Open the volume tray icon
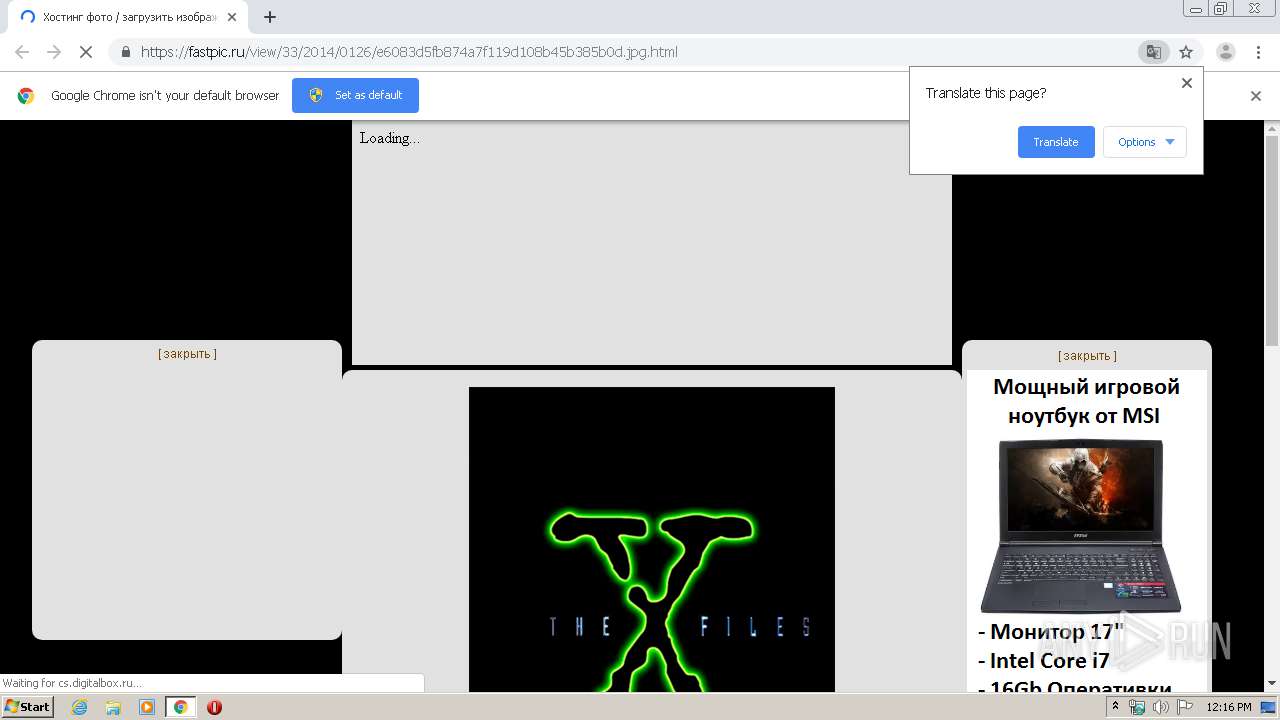This screenshot has width=1280, height=720. (1160, 707)
